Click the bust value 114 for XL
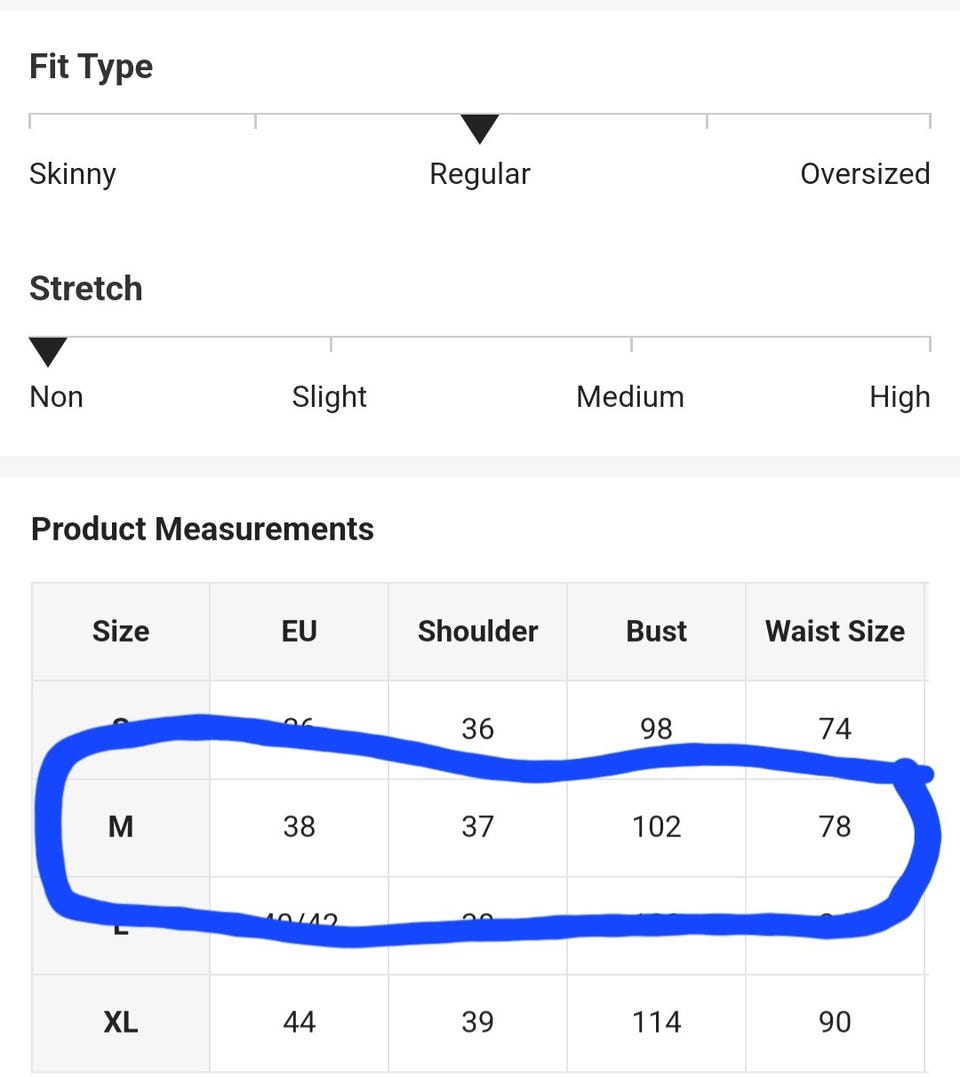The height and width of the screenshot is (1077, 960). pos(656,1023)
